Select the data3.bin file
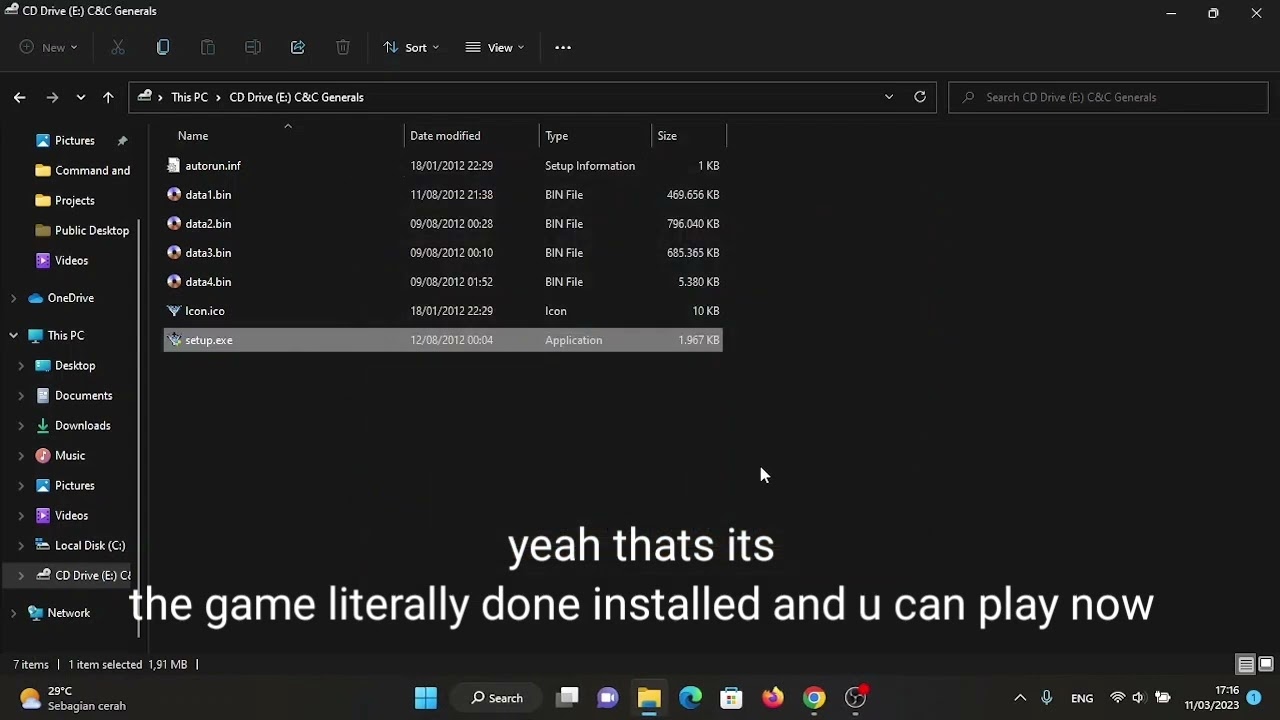 pyautogui.click(x=443, y=253)
